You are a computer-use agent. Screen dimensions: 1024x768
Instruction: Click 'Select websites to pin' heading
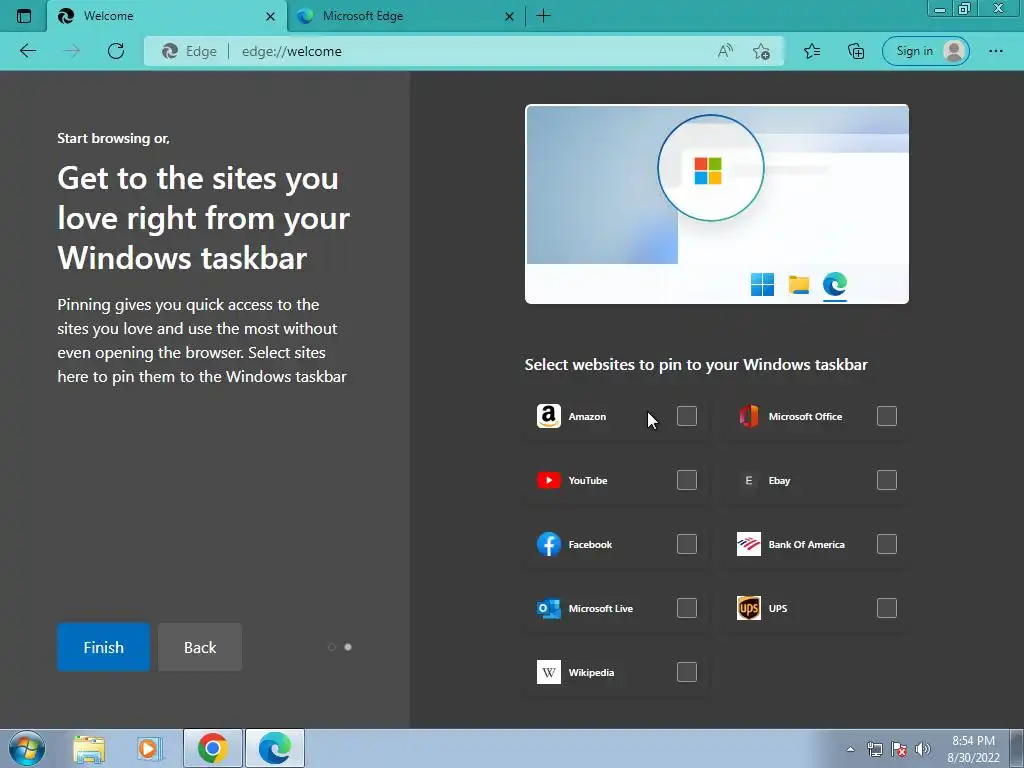tap(696, 364)
